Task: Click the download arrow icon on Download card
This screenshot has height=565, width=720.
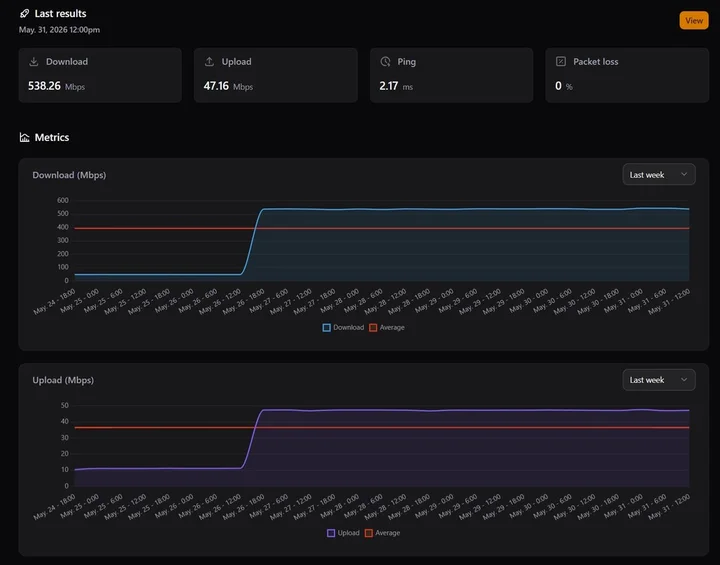Action: [34, 62]
